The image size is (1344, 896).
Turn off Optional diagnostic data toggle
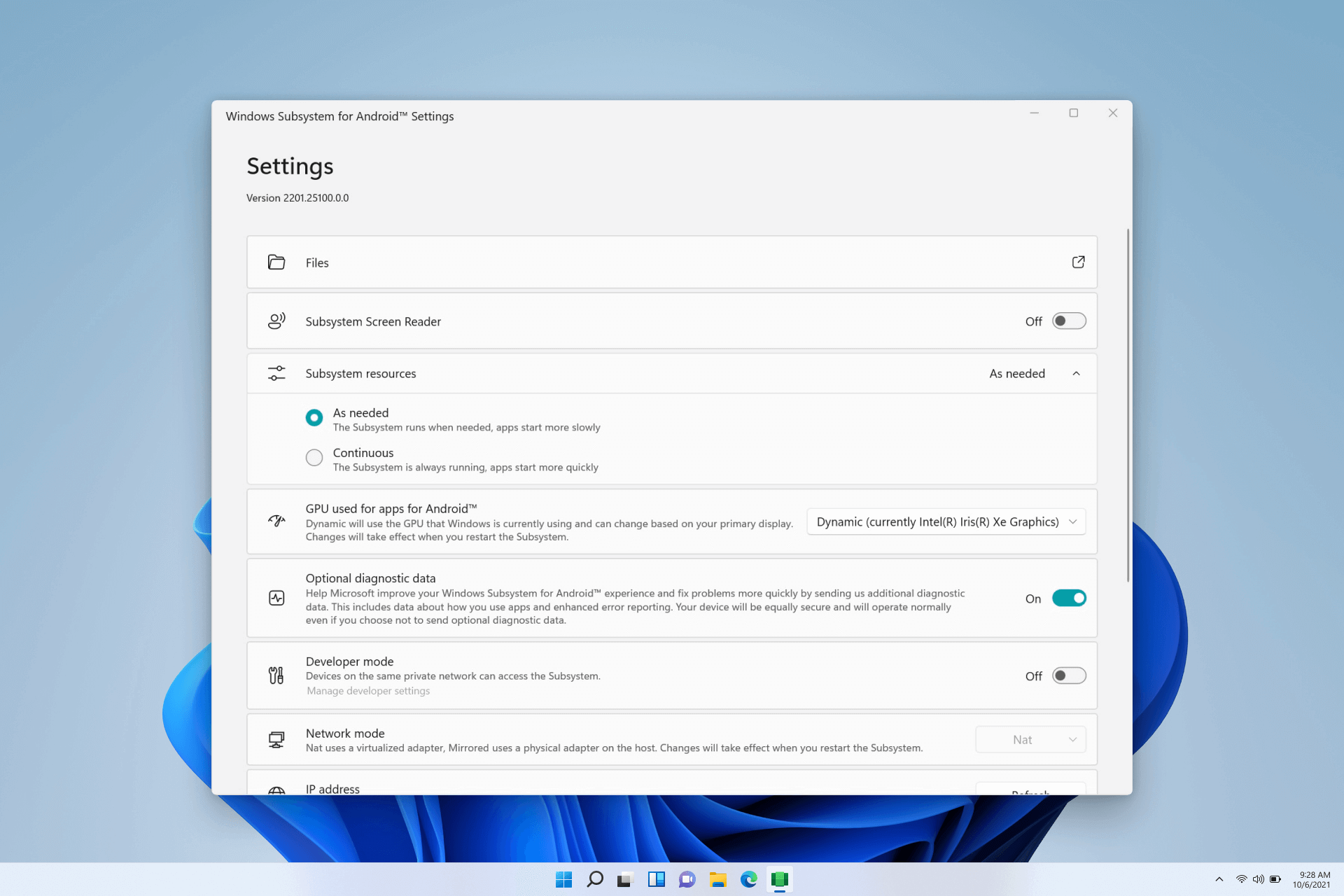click(1069, 598)
